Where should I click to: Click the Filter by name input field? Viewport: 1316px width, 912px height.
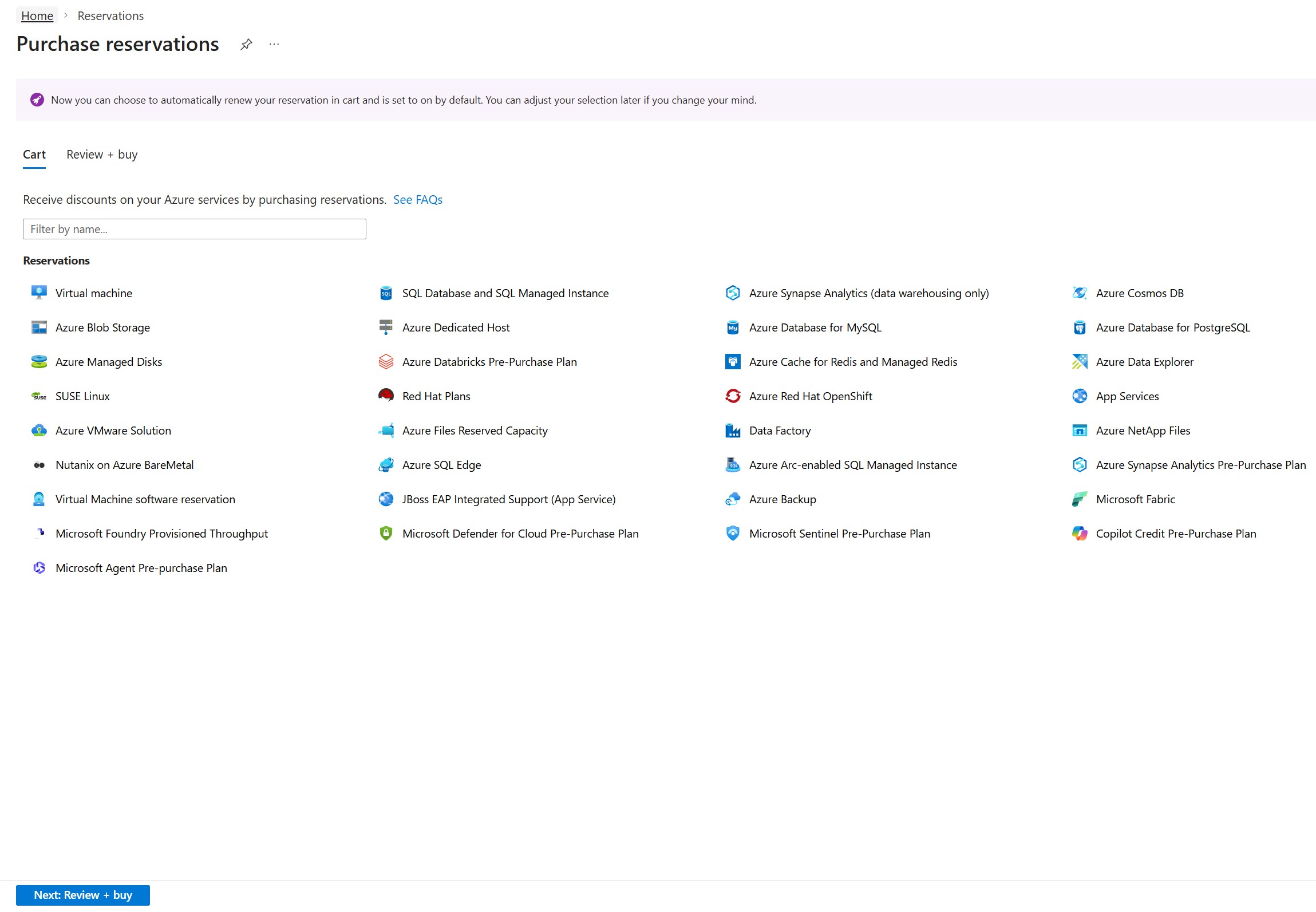pos(195,229)
